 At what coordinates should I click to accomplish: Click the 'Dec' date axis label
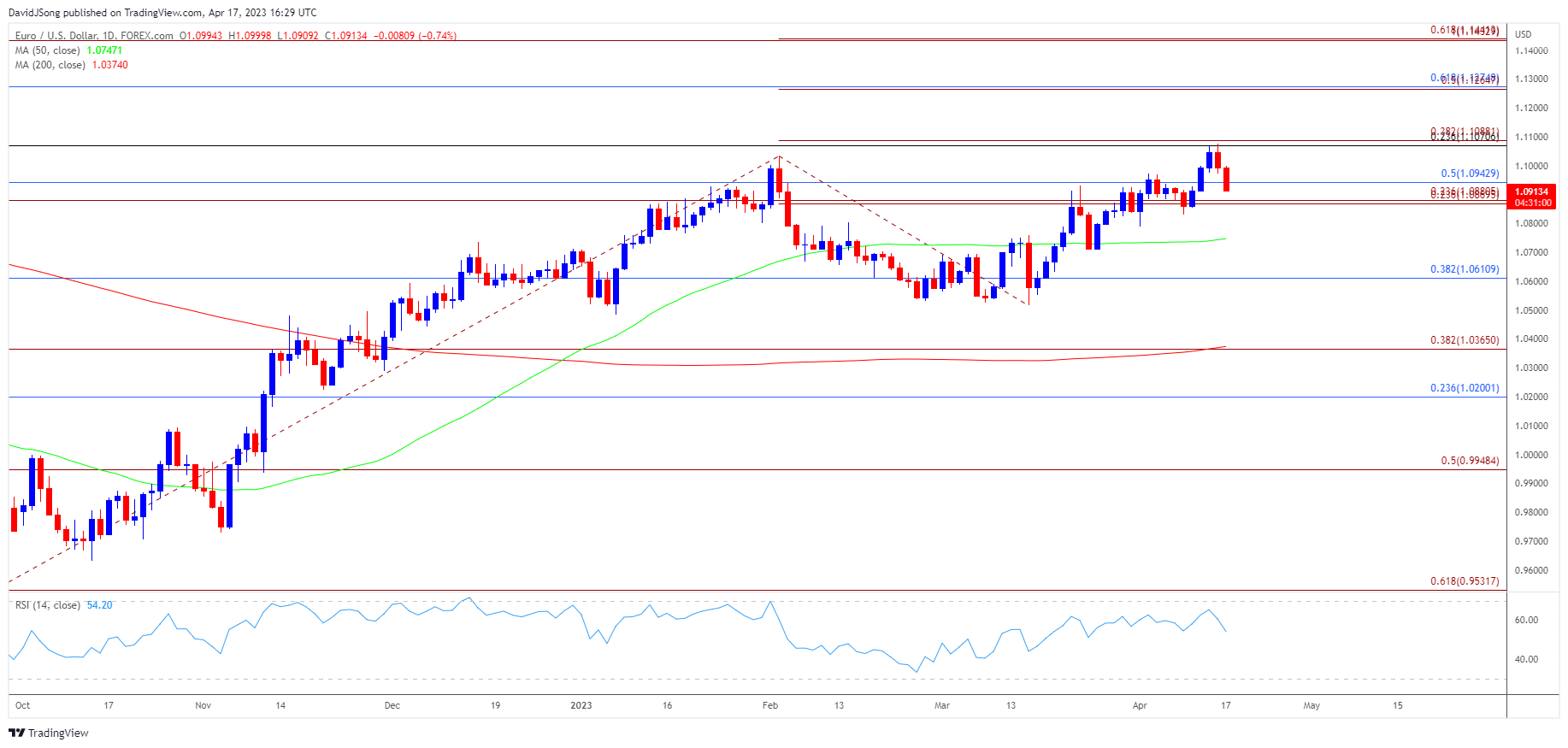point(392,705)
